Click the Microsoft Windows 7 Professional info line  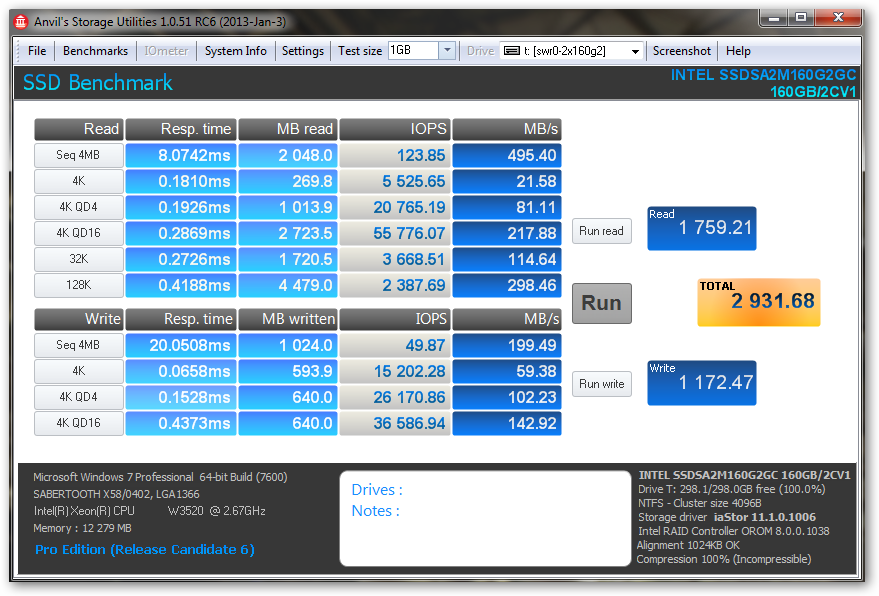[160, 477]
